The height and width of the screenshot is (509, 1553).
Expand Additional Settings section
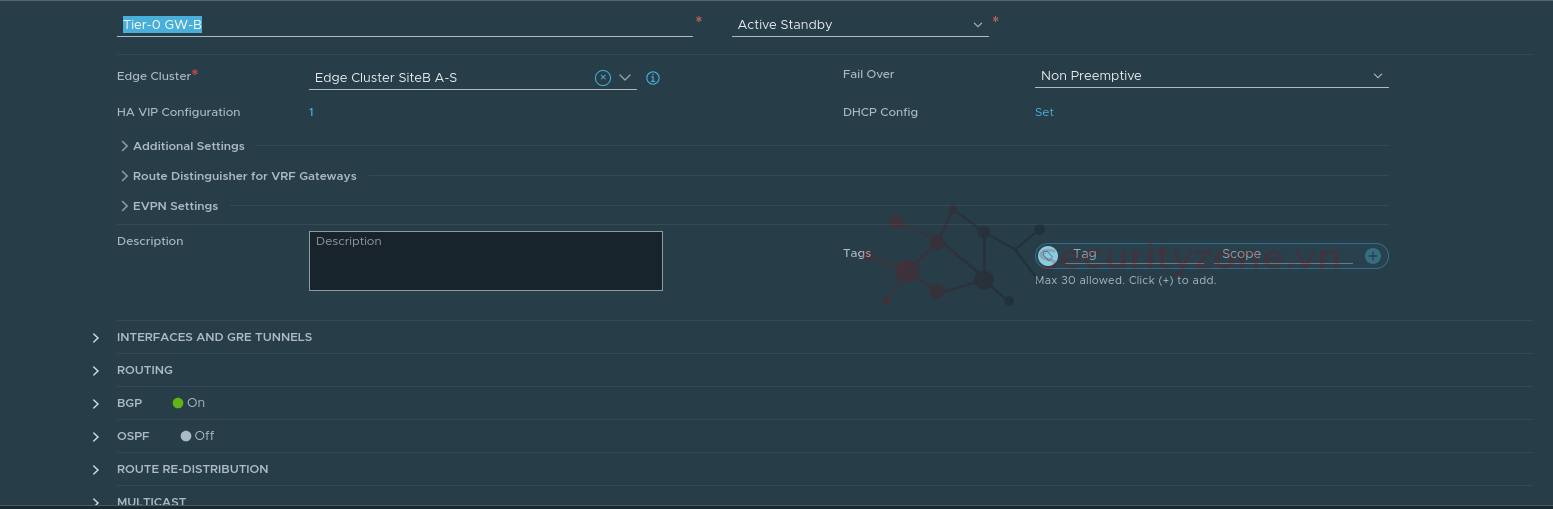(x=188, y=146)
